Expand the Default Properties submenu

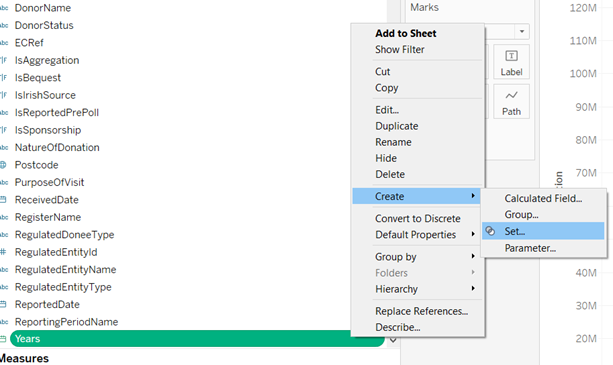(417, 234)
